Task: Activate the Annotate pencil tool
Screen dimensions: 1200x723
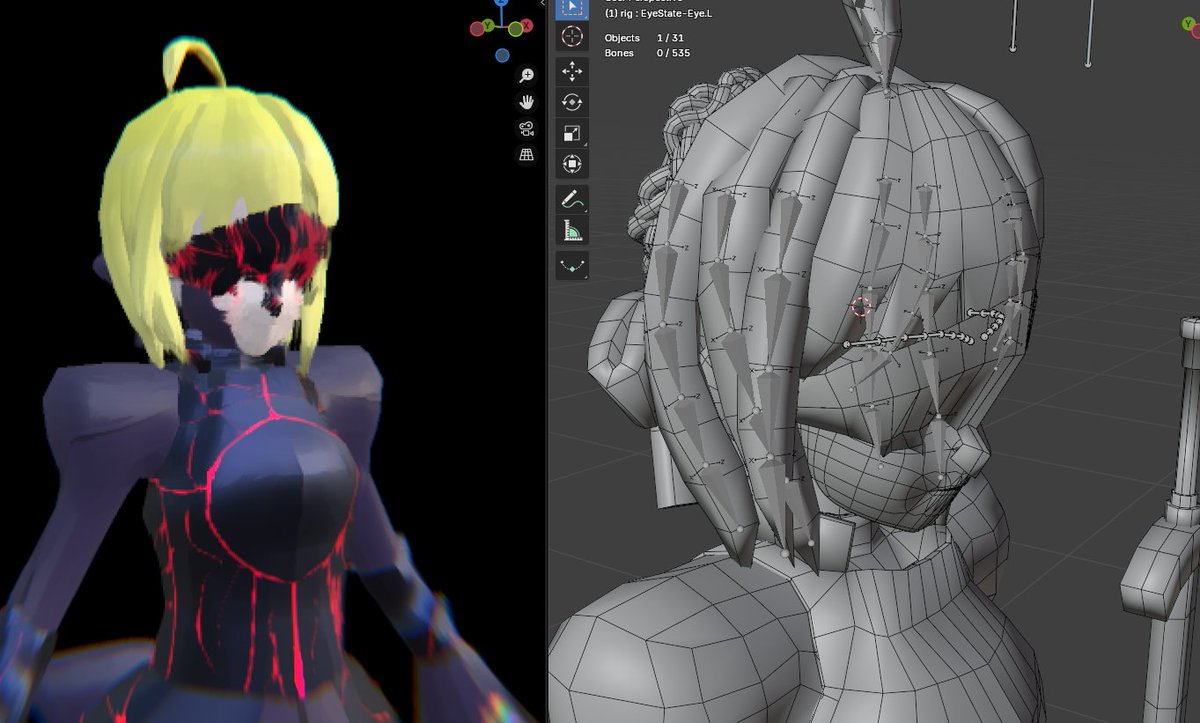Action: coord(572,199)
